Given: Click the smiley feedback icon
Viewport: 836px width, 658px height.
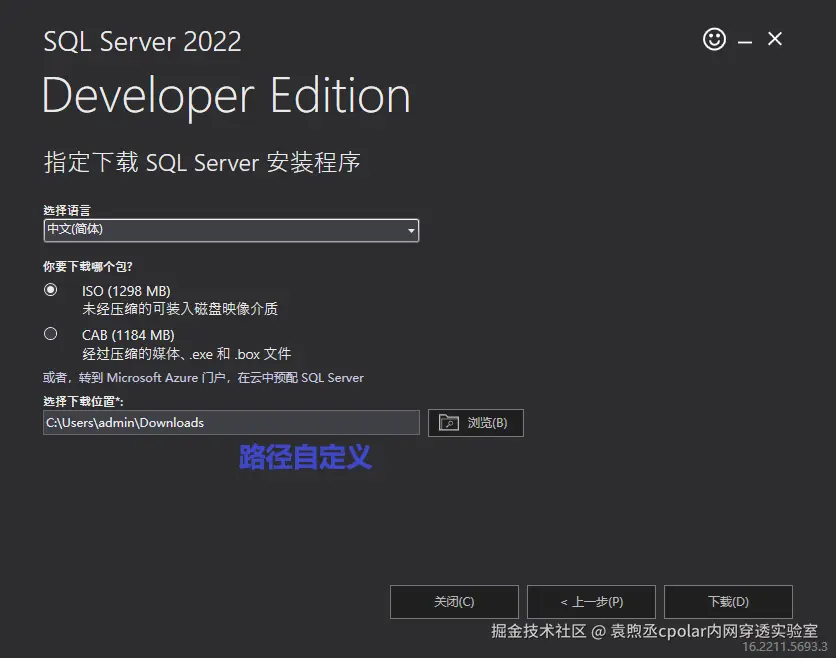Looking at the screenshot, I should click(x=714, y=39).
